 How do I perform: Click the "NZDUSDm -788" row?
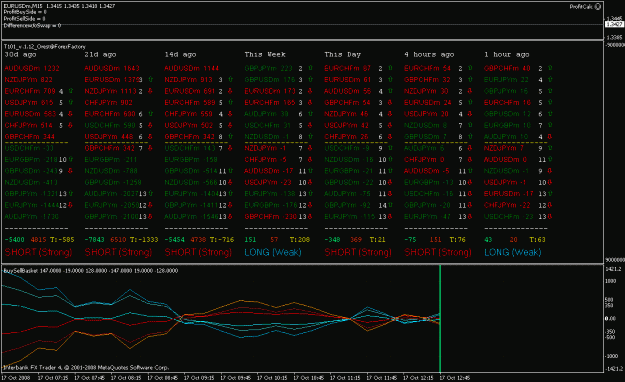111,171
